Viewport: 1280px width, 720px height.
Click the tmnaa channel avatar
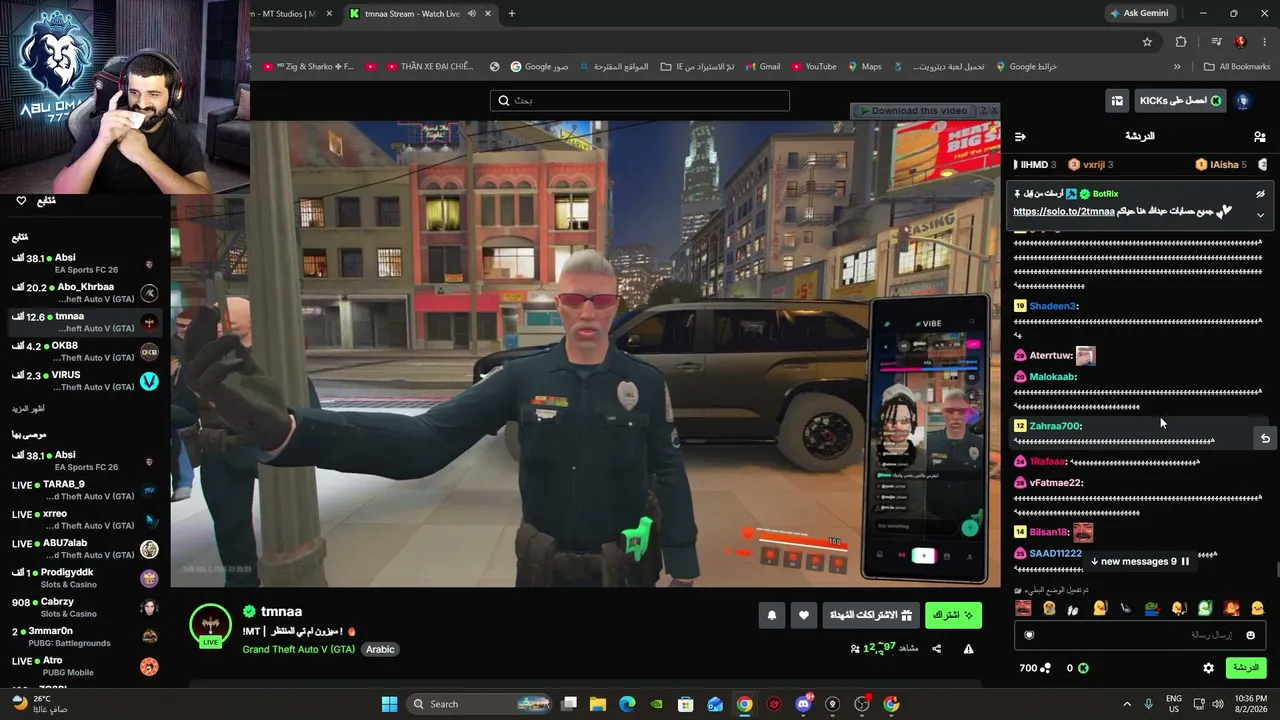point(210,624)
